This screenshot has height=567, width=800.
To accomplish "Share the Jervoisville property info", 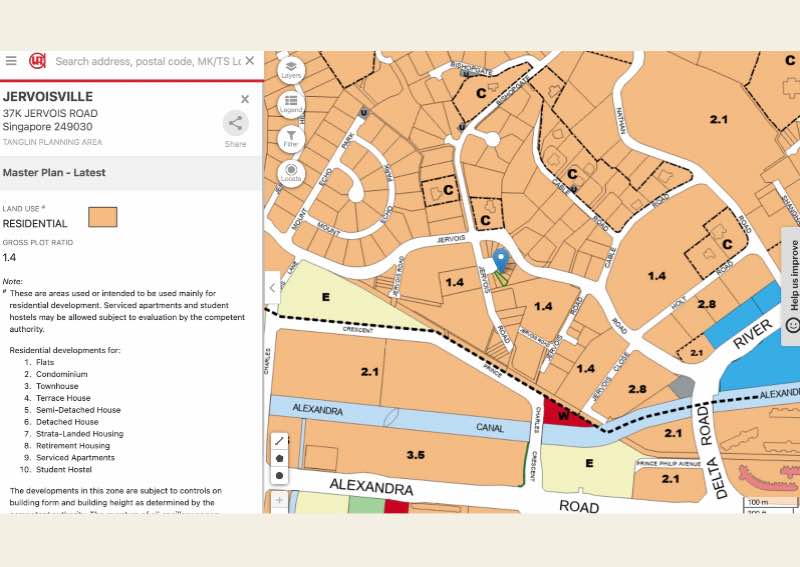I will [x=235, y=124].
